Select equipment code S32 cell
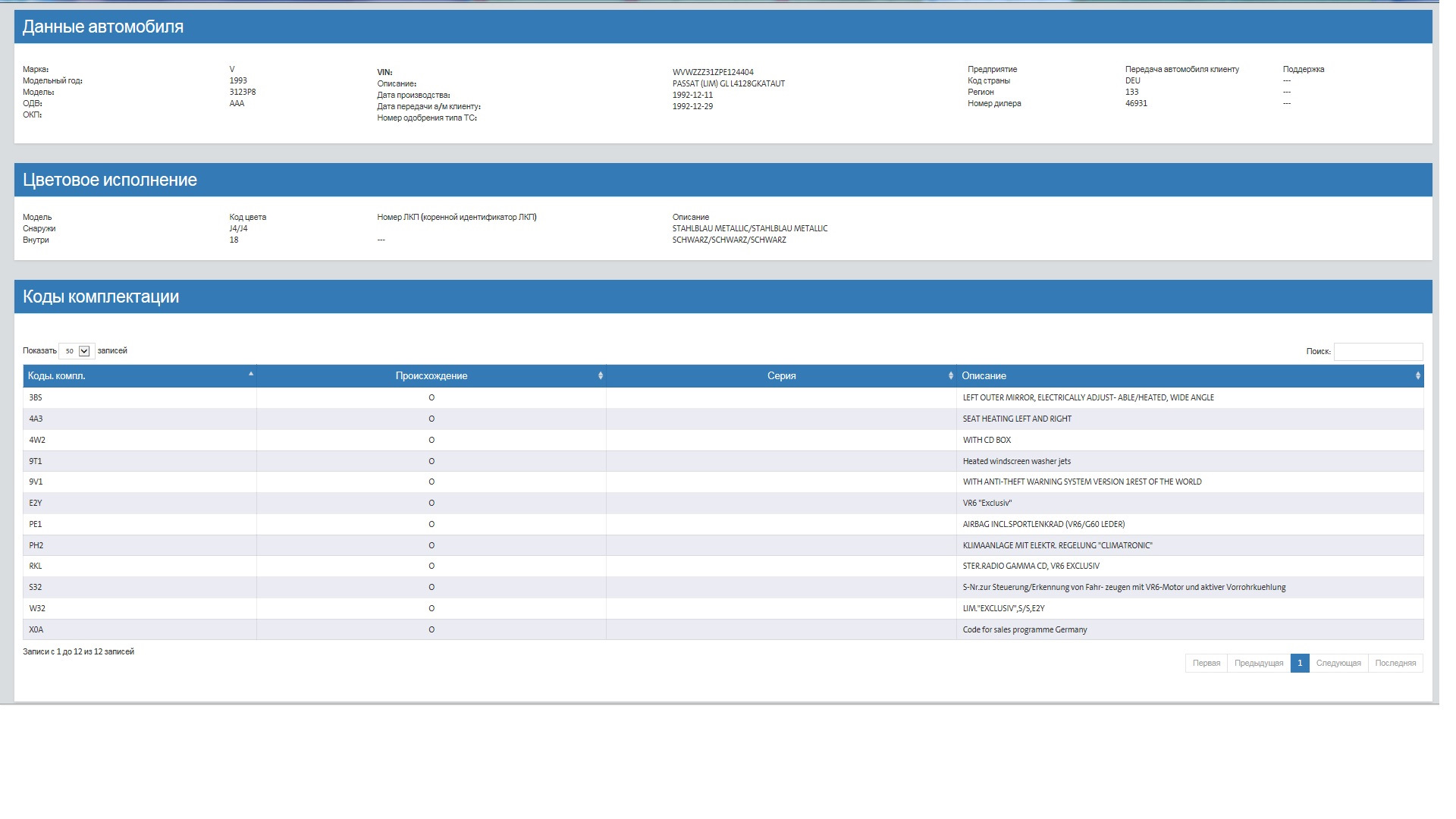The image size is (1456, 819). [x=140, y=587]
